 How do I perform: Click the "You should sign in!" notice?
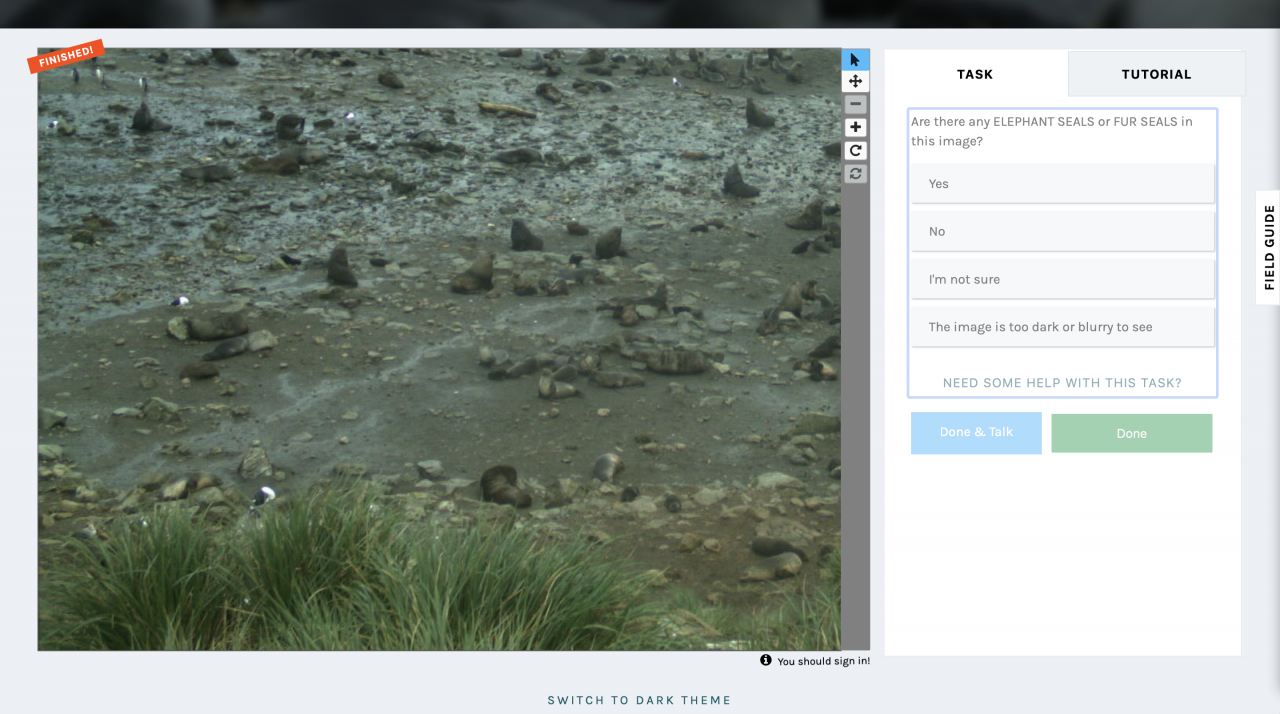pyautogui.click(x=823, y=661)
